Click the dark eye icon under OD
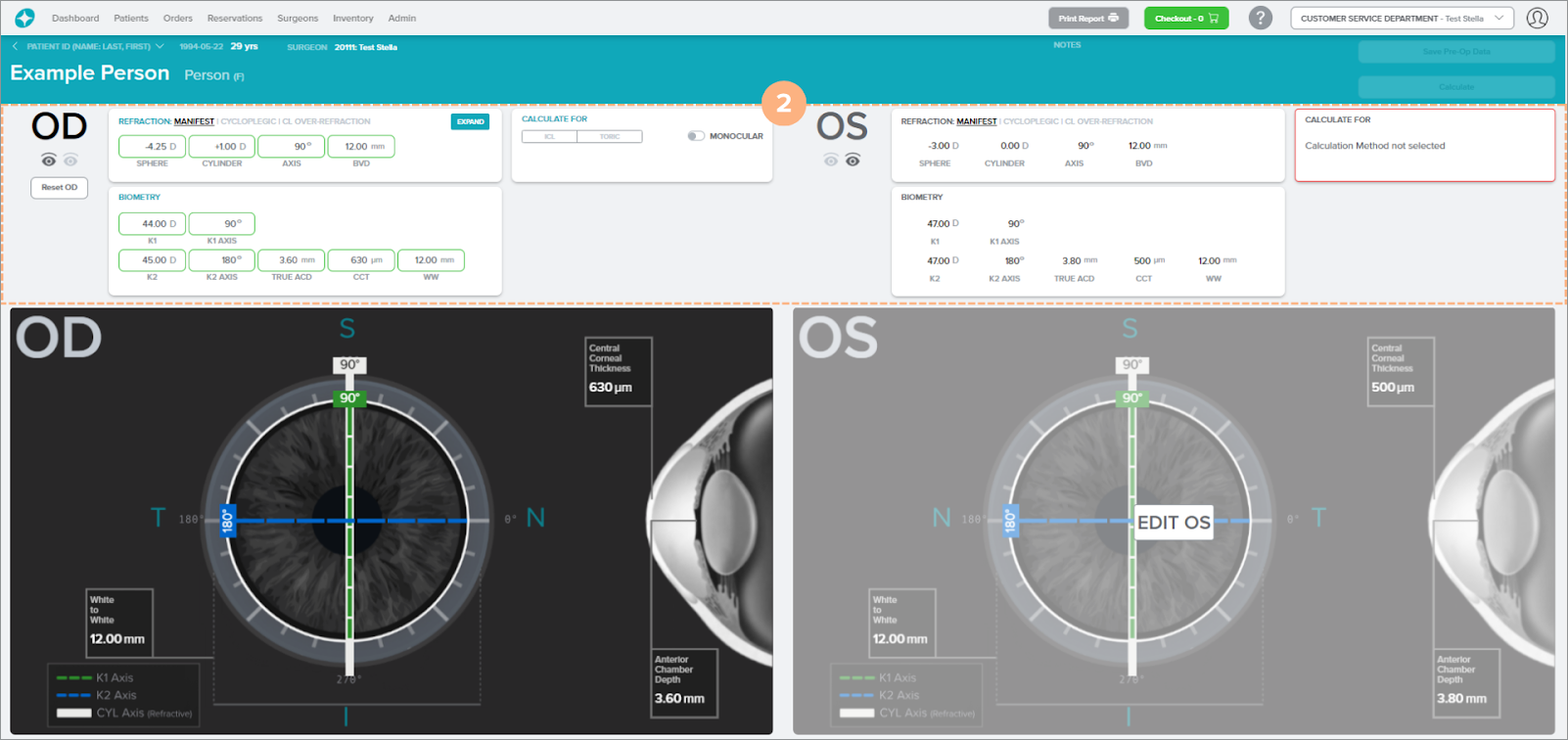1568x740 pixels. click(x=48, y=160)
